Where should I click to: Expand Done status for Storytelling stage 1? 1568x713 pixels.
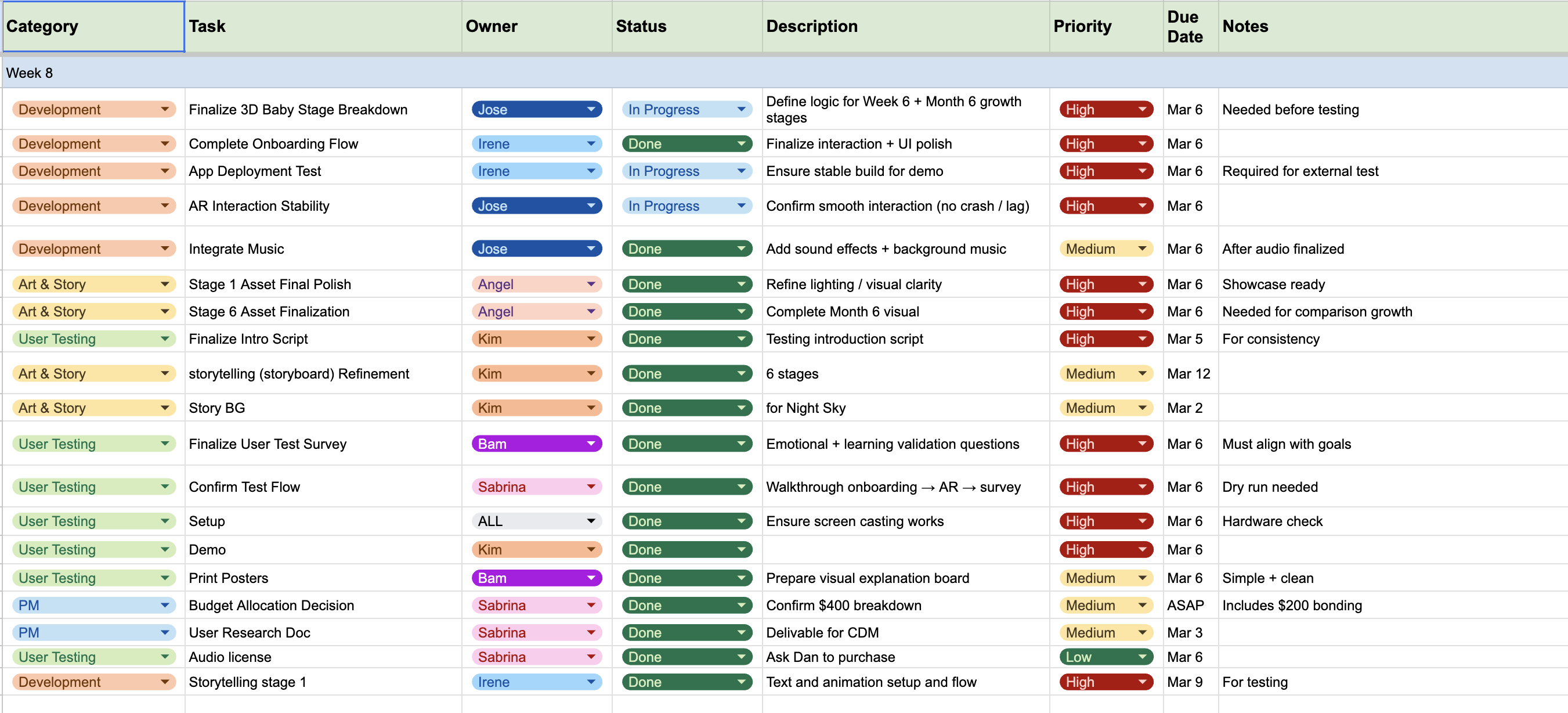[741, 682]
